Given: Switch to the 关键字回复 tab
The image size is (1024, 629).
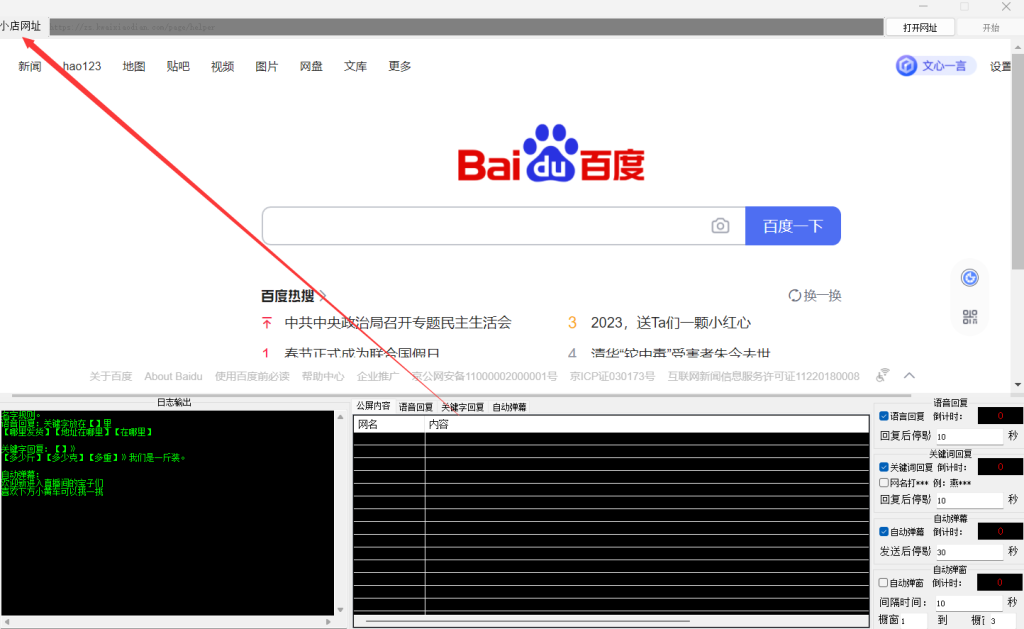Looking at the screenshot, I should coord(462,407).
